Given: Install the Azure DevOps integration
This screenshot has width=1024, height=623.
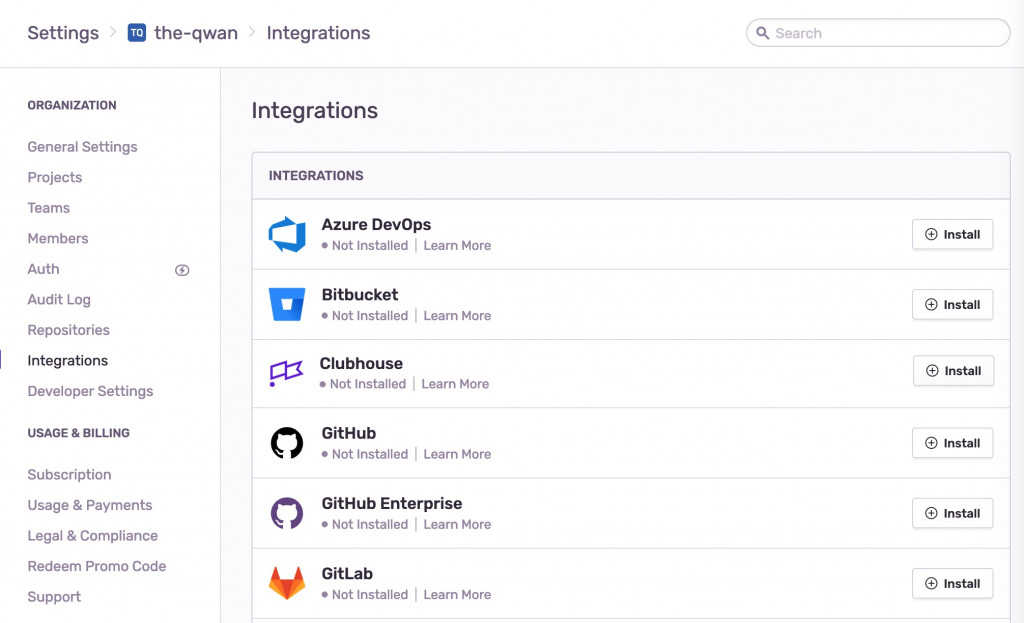Looking at the screenshot, I should click(952, 234).
